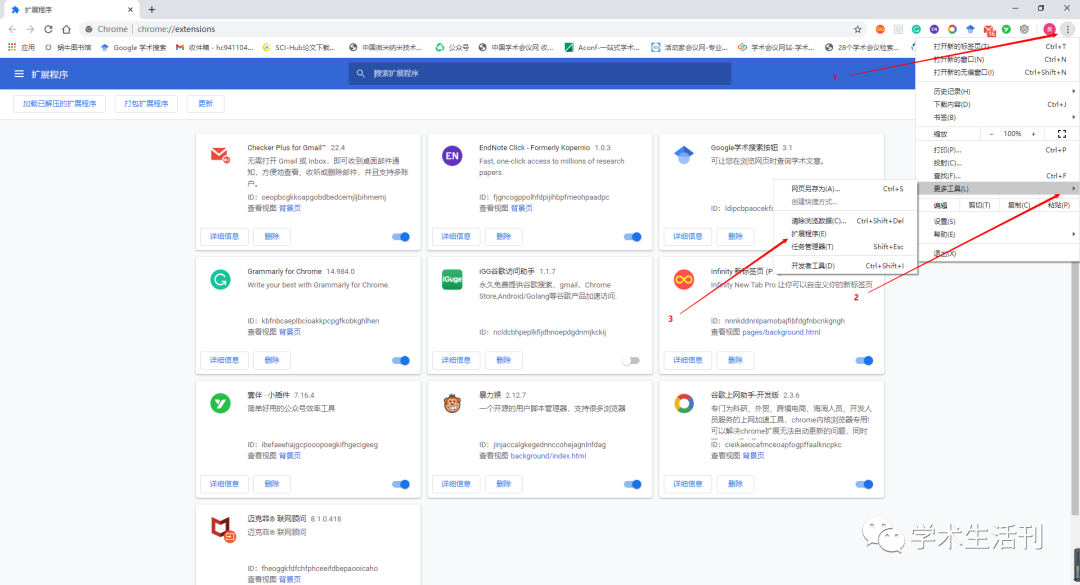Screen dimensions: 1080x585
Task: Open 开发者工具(D) from submenu
Action: click(845, 265)
